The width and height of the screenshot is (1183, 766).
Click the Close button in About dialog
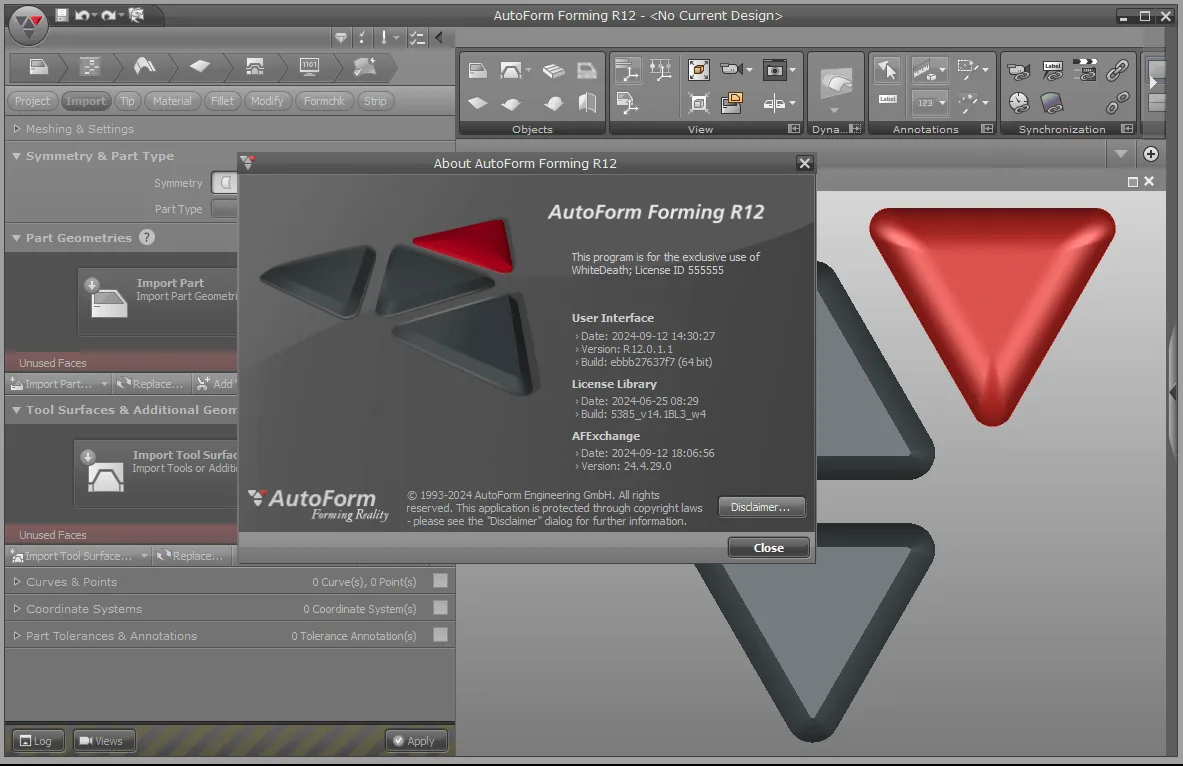769,548
